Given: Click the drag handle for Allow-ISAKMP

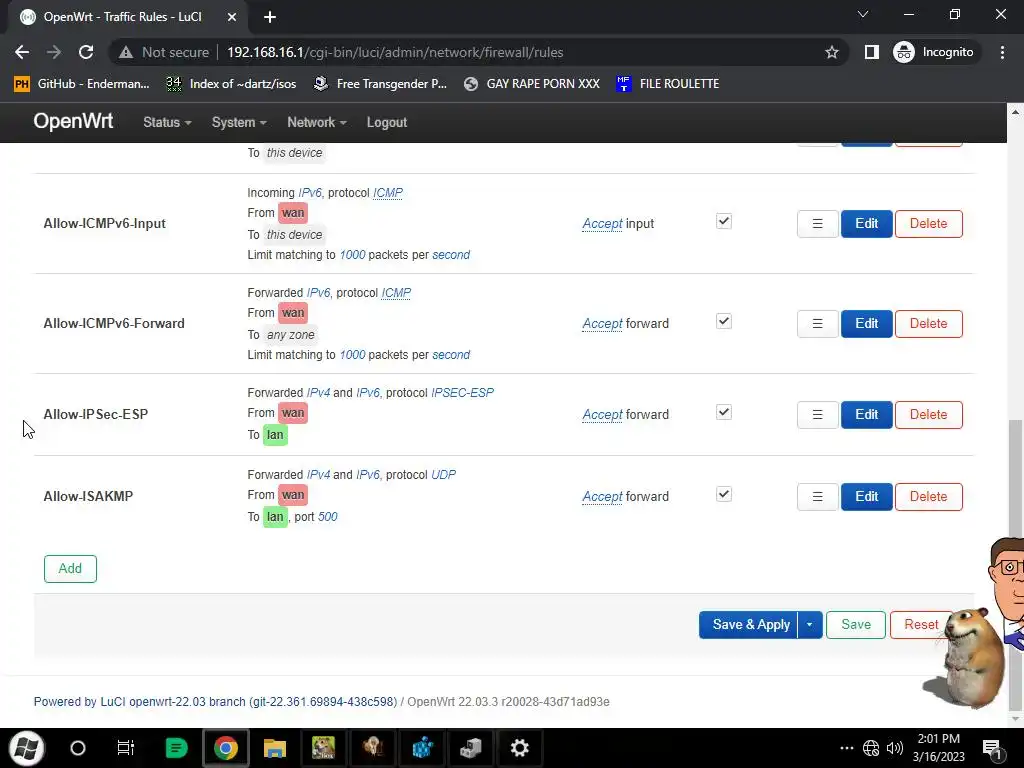Looking at the screenshot, I should [817, 496].
